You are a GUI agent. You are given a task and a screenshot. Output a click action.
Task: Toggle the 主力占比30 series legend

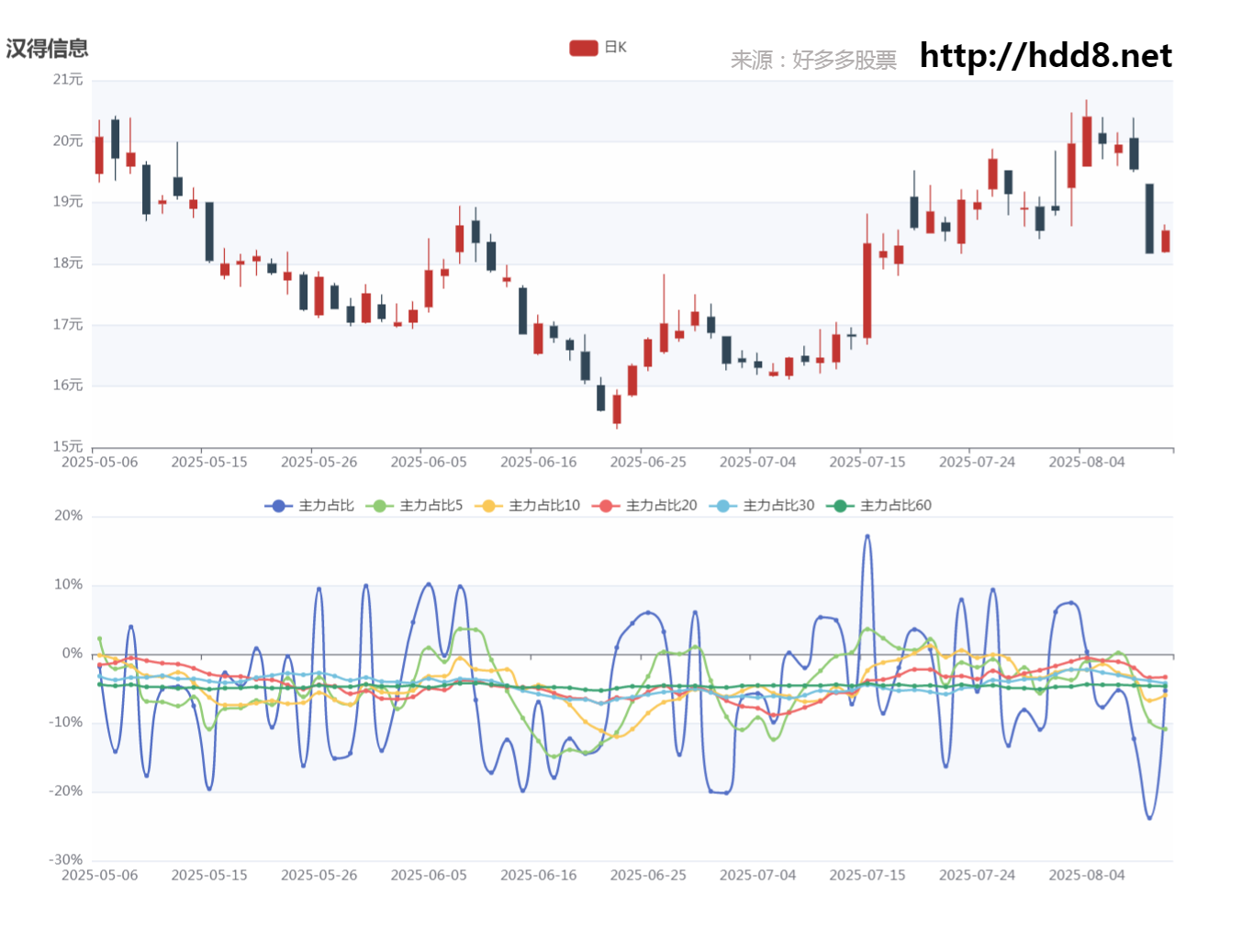(762, 506)
